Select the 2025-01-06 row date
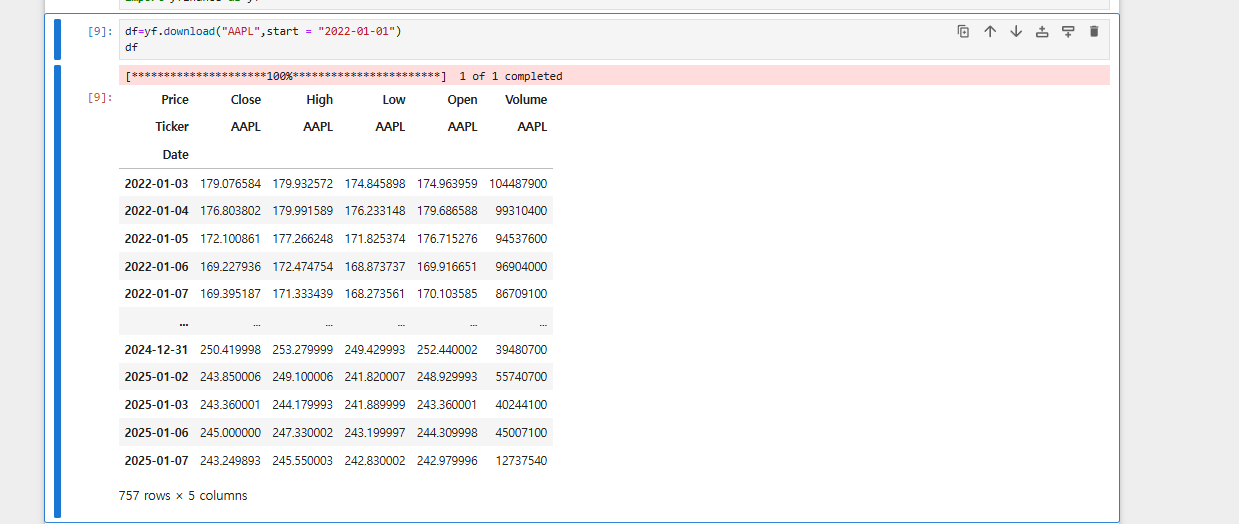 [x=157, y=433]
